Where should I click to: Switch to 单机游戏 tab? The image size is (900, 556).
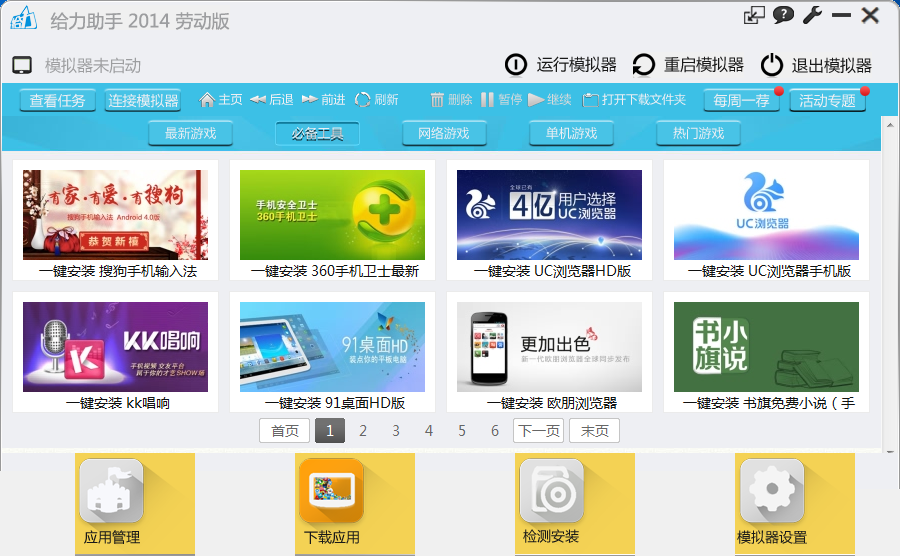point(571,134)
